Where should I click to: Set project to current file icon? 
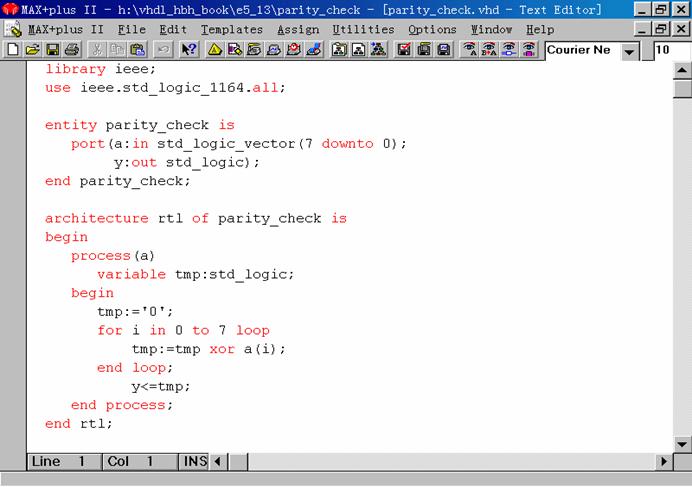coord(378,49)
